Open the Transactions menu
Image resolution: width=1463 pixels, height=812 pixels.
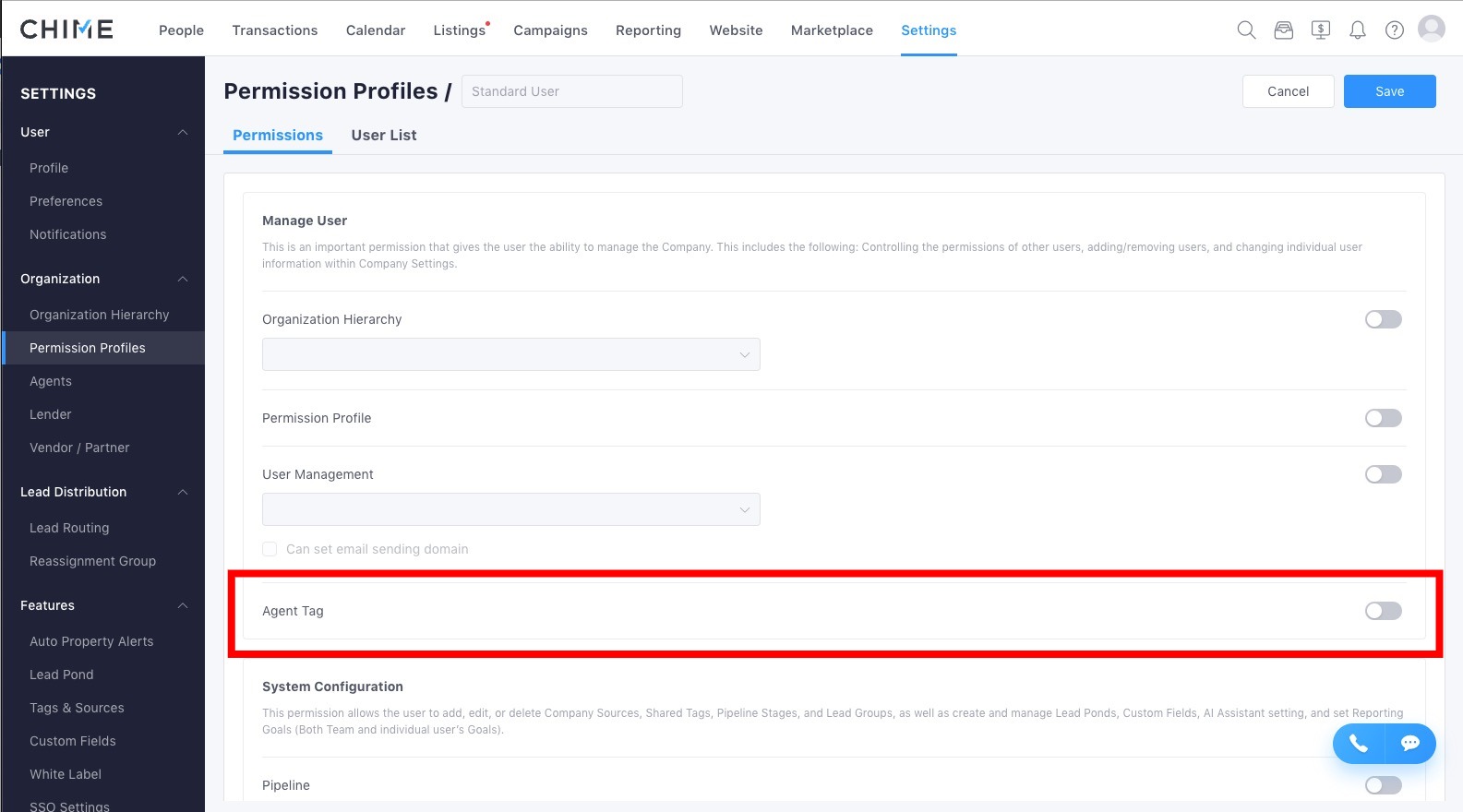tap(275, 30)
